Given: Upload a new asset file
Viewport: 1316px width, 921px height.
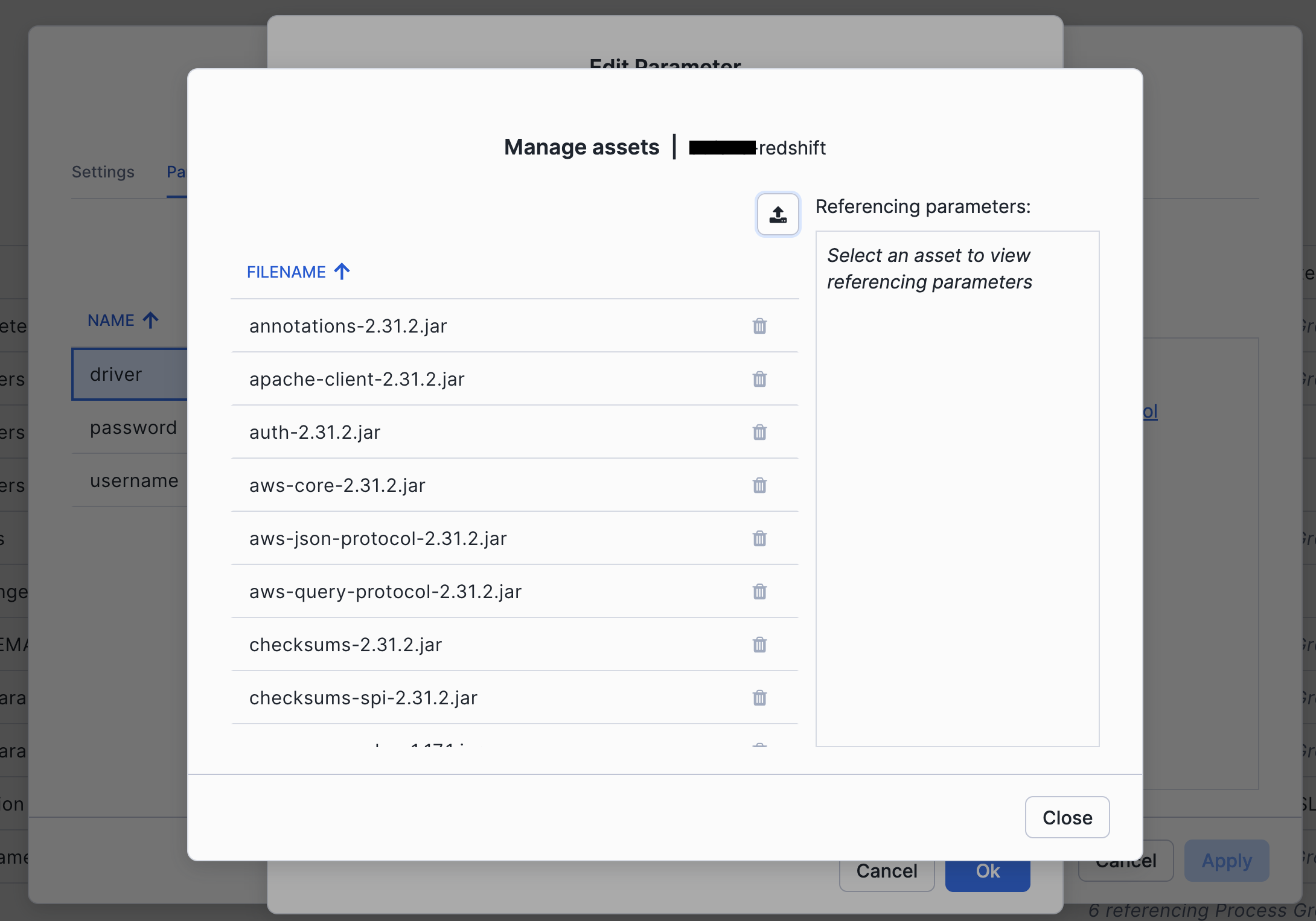Looking at the screenshot, I should point(778,214).
